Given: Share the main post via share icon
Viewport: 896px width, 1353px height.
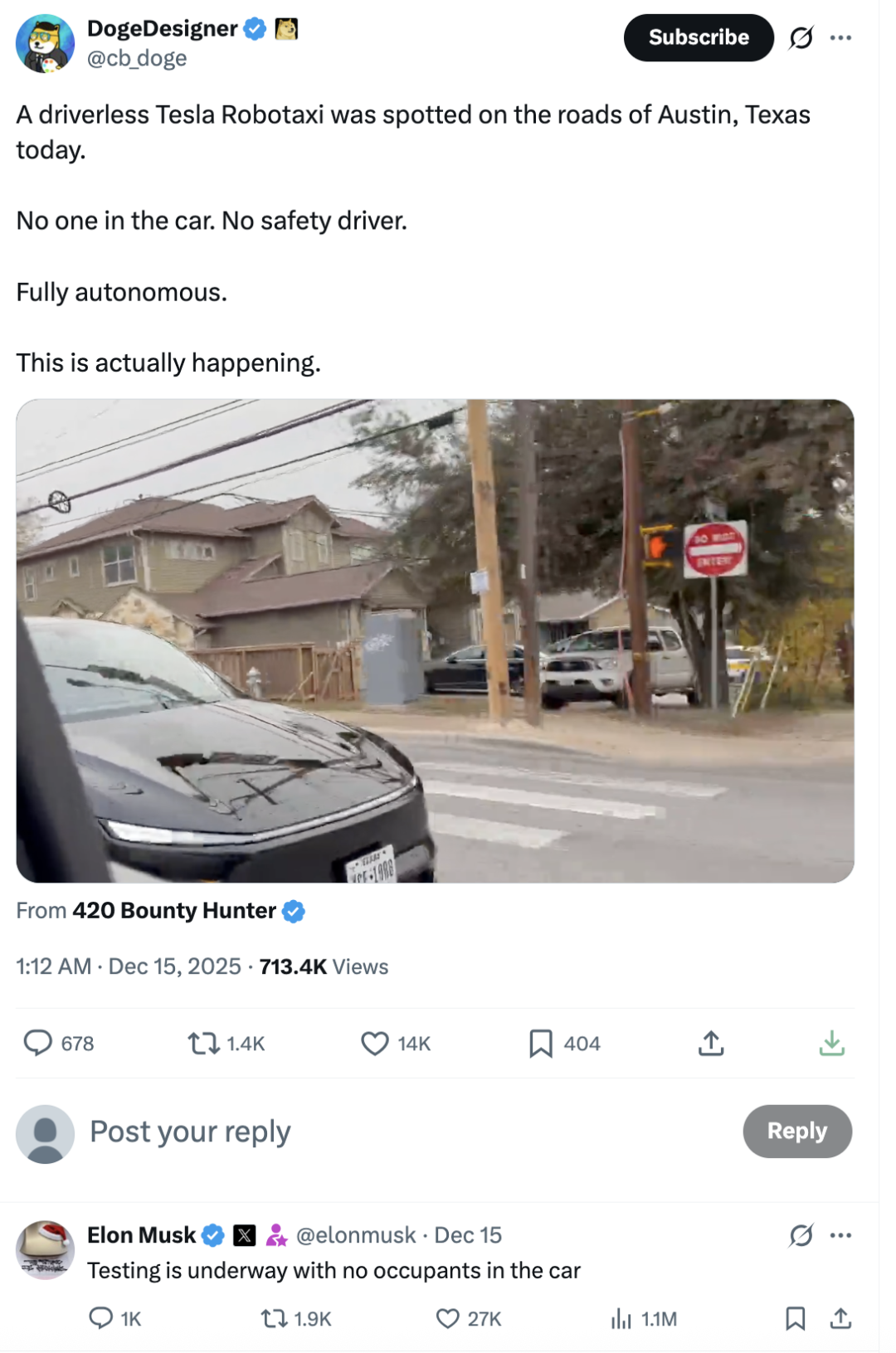Looking at the screenshot, I should [x=711, y=1043].
